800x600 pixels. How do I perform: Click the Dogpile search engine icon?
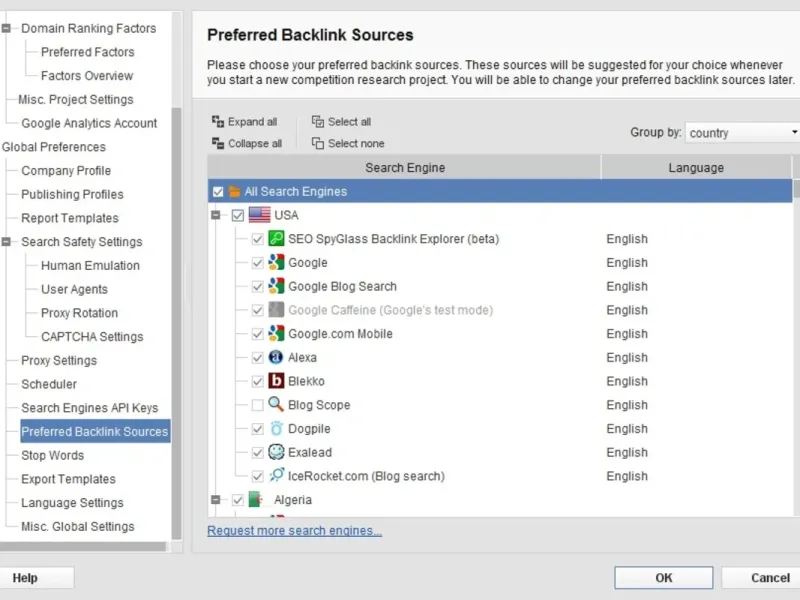point(277,429)
